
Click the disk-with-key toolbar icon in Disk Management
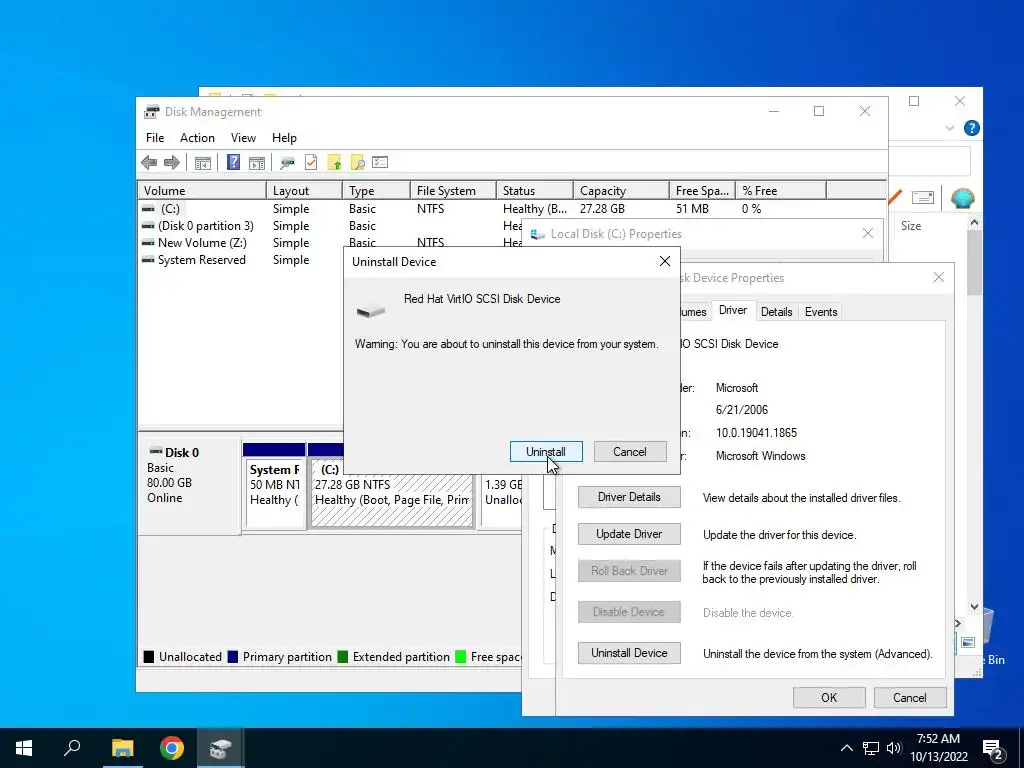pos(287,163)
